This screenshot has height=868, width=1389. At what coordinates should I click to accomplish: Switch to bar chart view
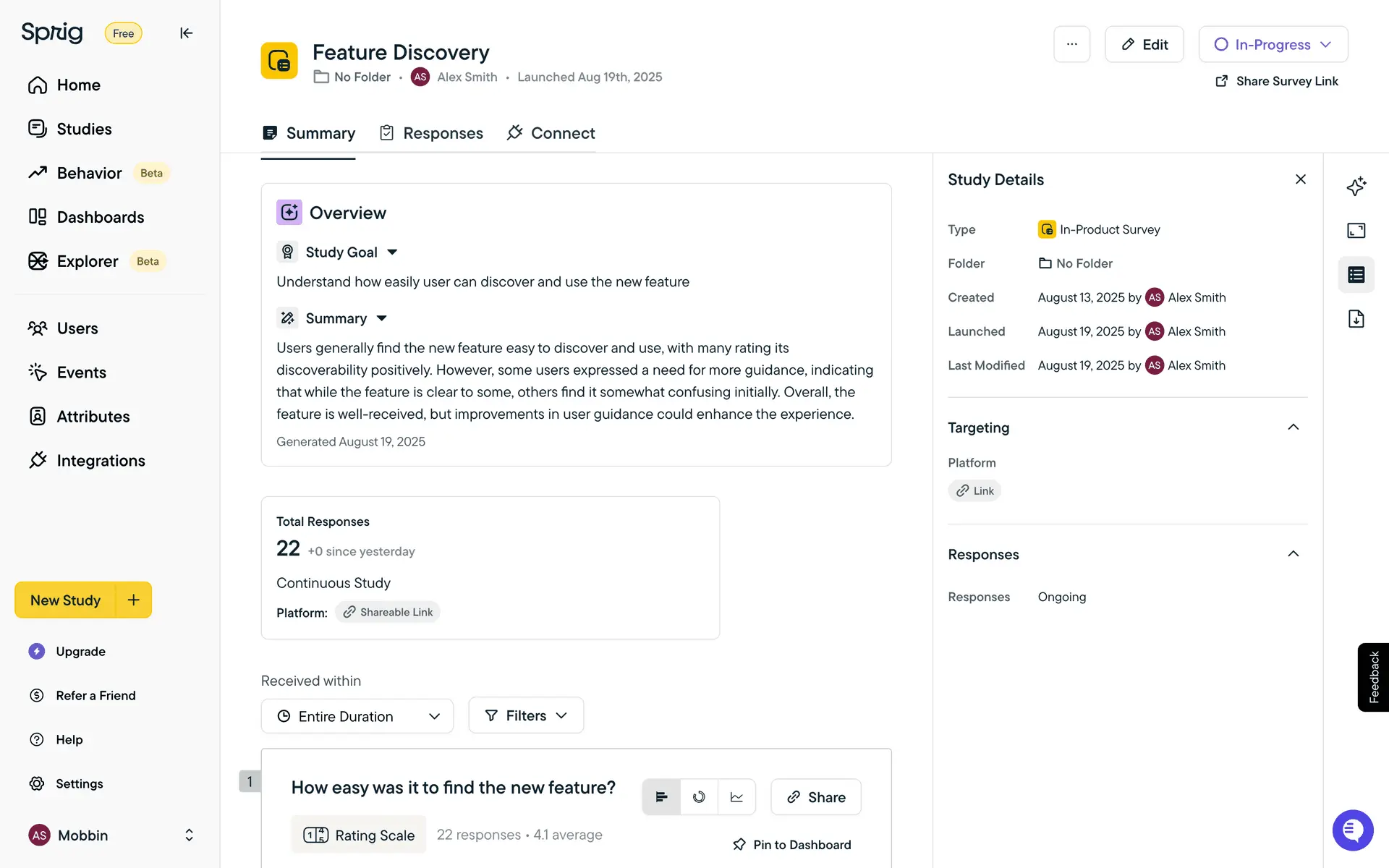click(x=661, y=797)
